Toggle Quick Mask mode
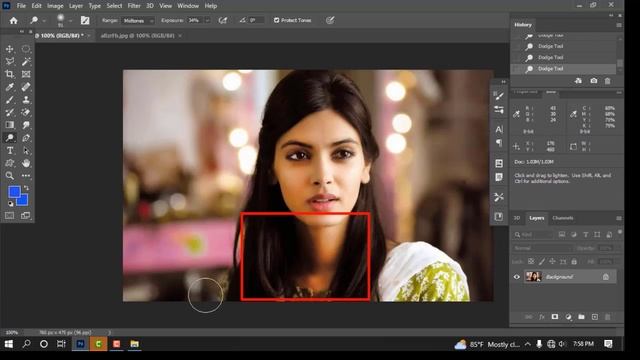 (9, 216)
